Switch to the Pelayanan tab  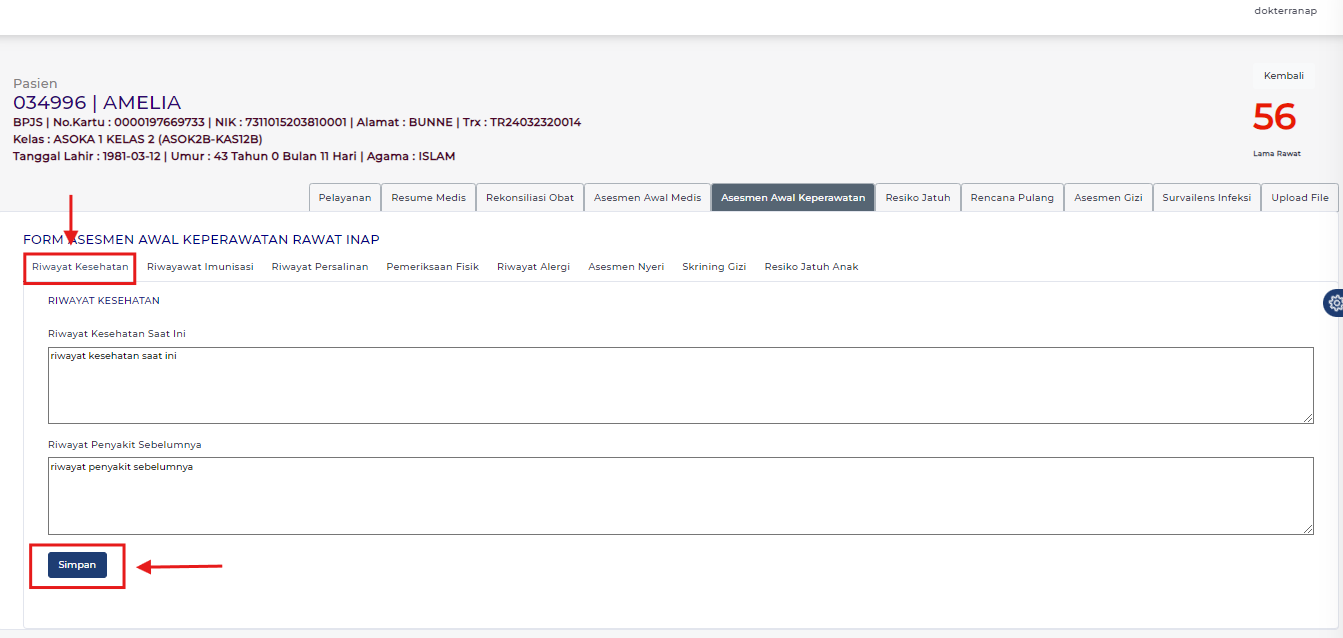point(344,197)
